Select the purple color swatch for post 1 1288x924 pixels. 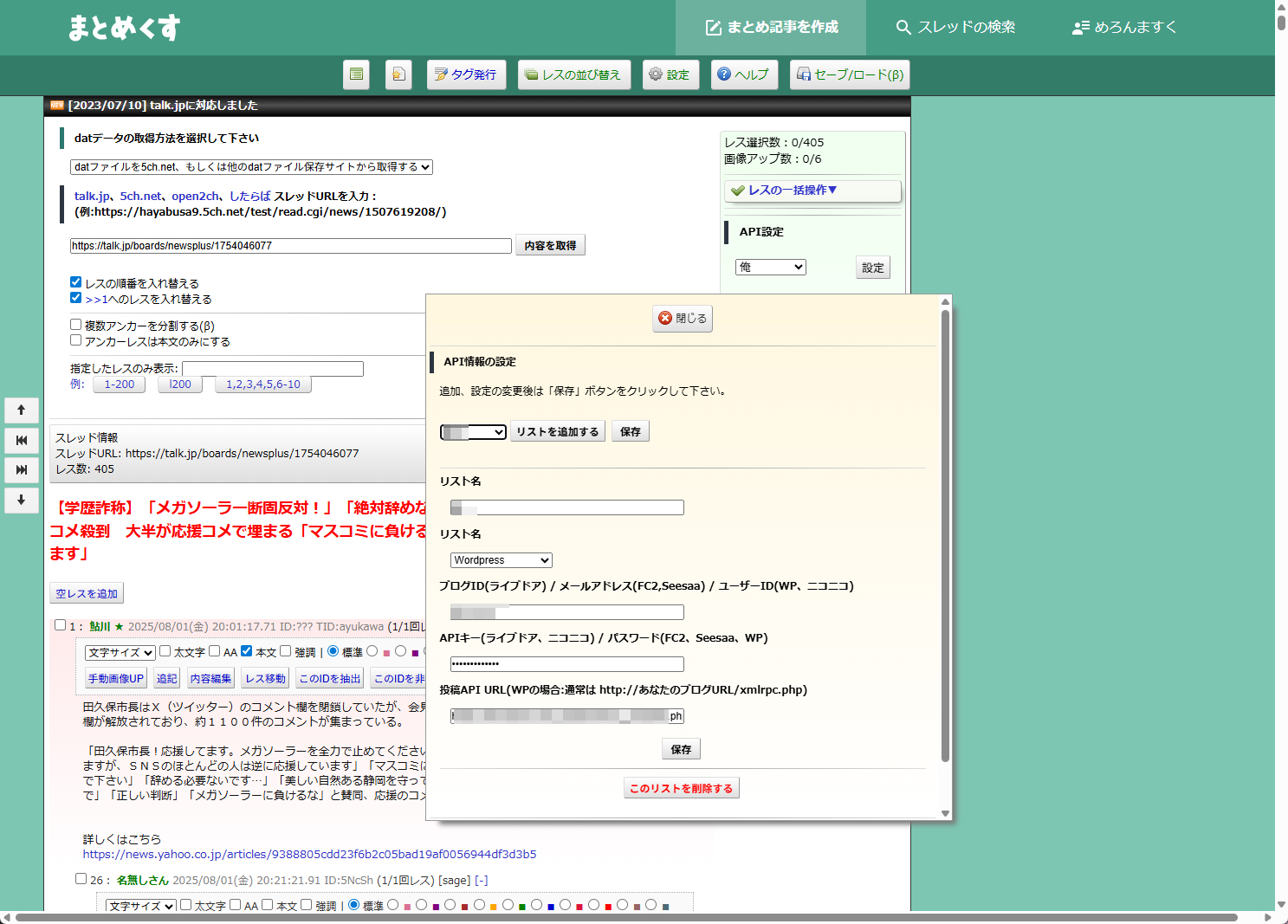[x=414, y=652]
